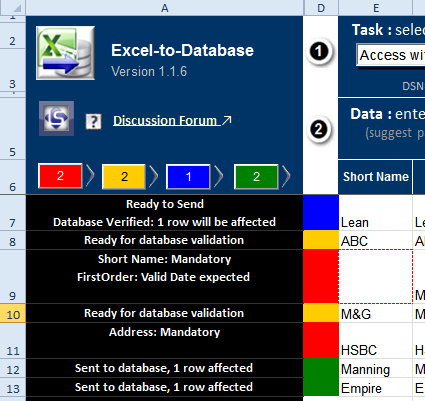425x401 pixels.
Task: Select the 'Empire' short name cell
Action: point(376,387)
